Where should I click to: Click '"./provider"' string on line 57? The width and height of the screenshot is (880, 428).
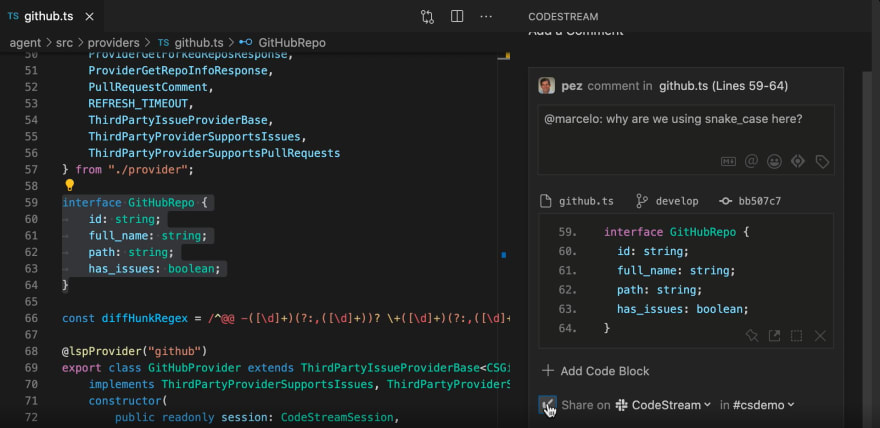(x=147, y=169)
